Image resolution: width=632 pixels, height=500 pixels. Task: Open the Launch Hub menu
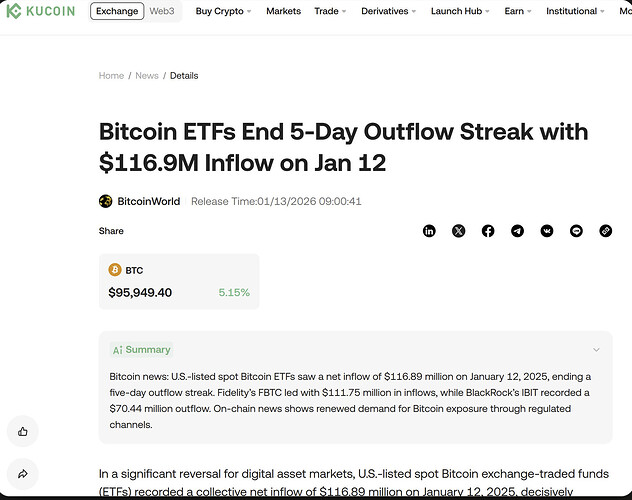(461, 12)
